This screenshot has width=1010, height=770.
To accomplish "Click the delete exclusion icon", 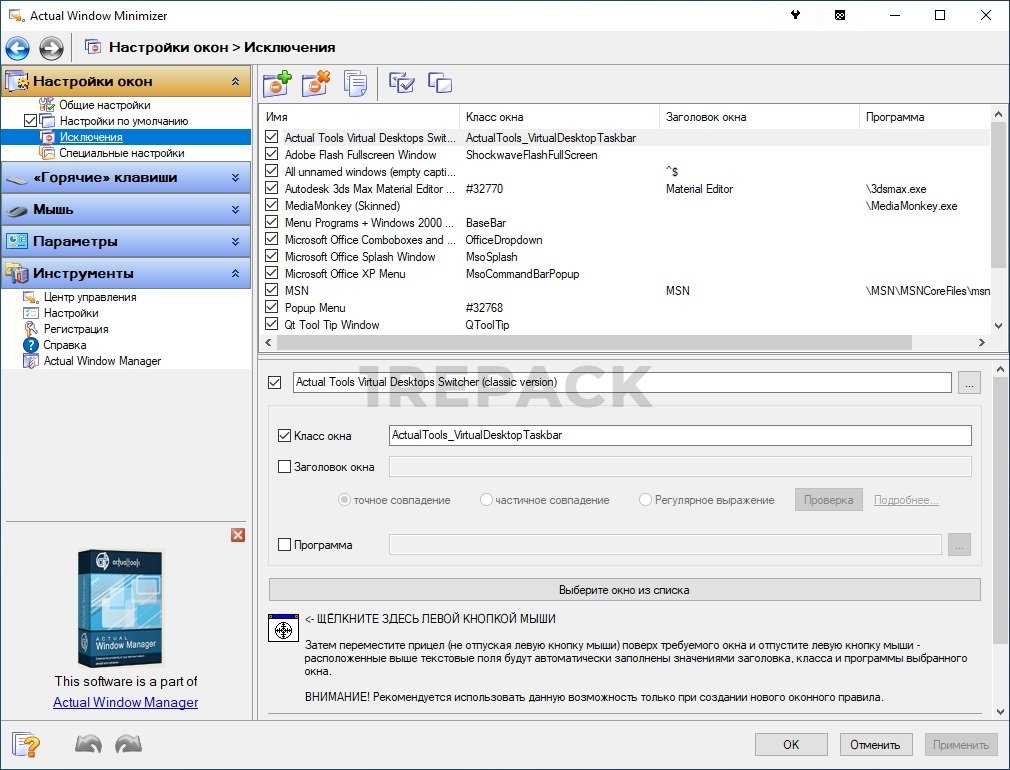I will (x=315, y=84).
